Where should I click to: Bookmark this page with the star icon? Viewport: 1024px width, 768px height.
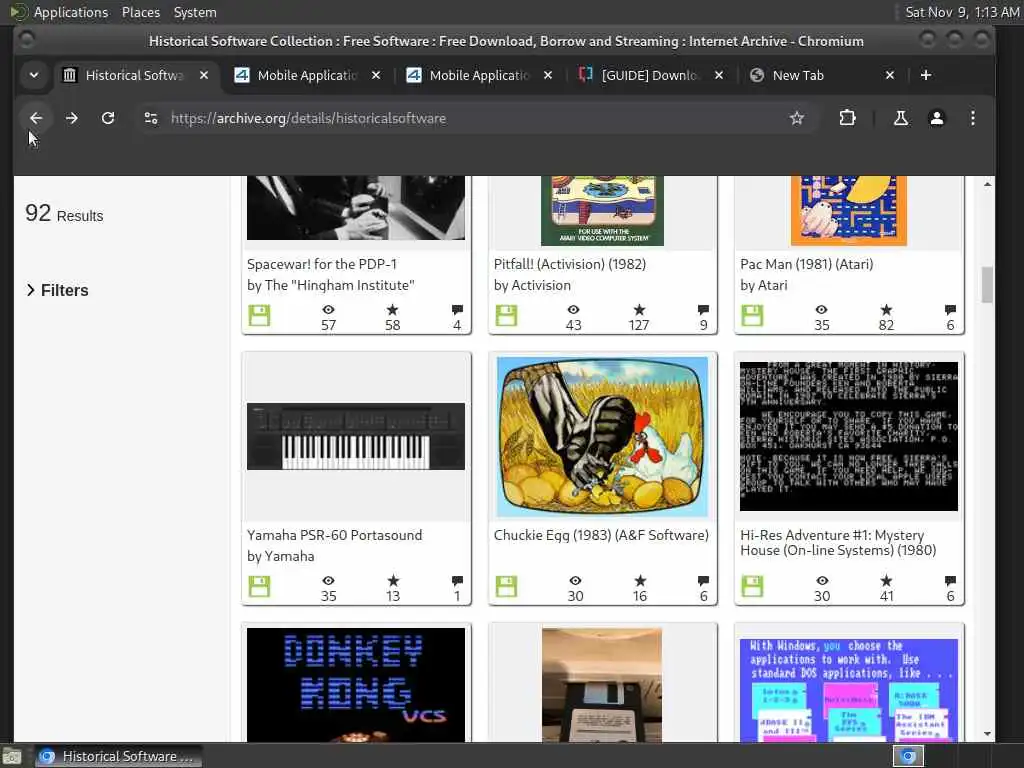pyautogui.click(x=797, y=118)
